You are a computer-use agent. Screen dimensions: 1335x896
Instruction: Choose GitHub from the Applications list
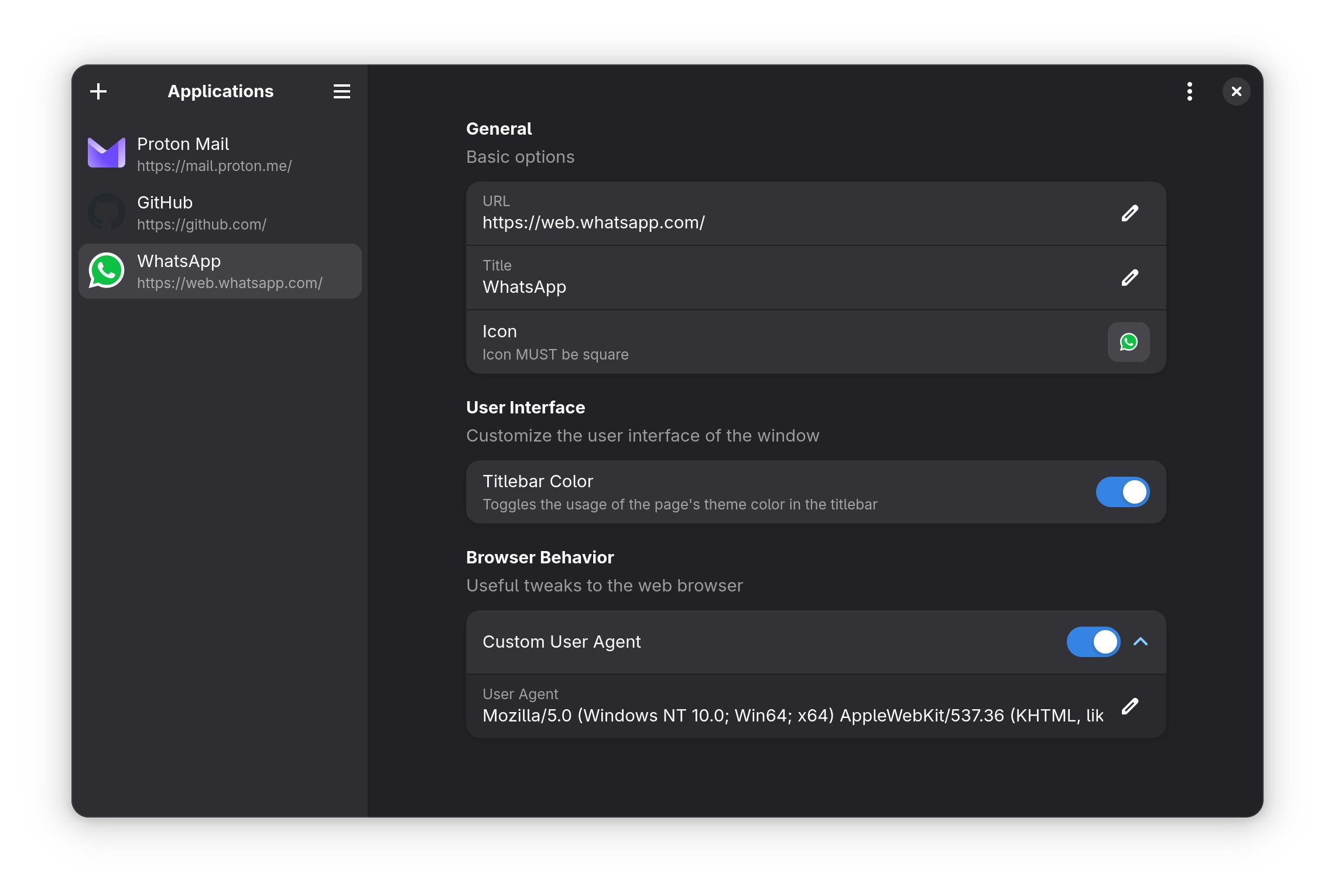pyautogui.click(x=220, y=212)
